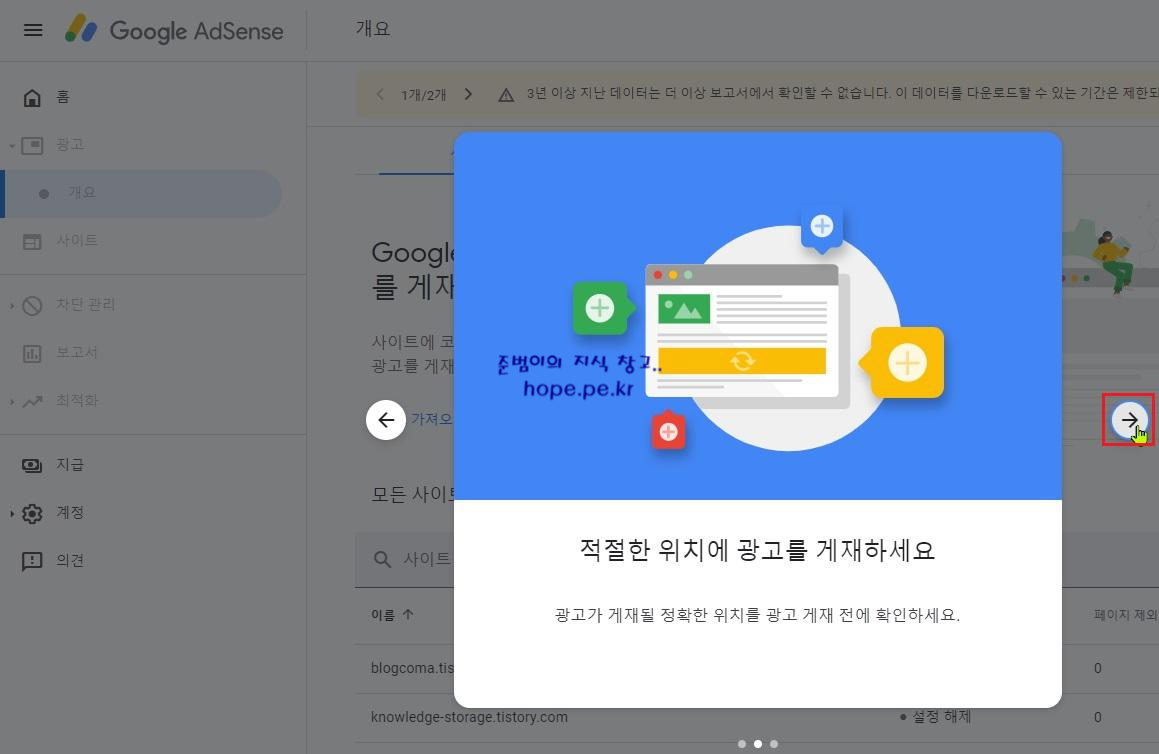The image size is (1159, 754).
Task: Select first carousel dot indicator
Action: click(x=741, y=744)
